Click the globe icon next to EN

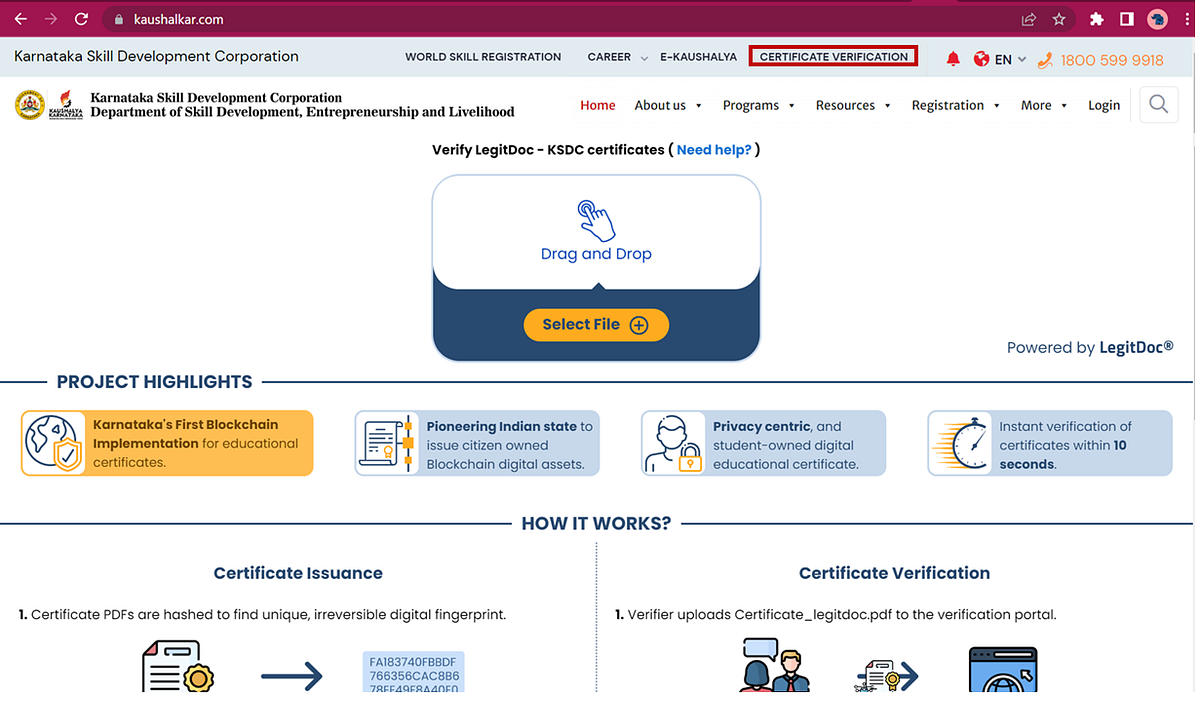(x=981, y=57)
